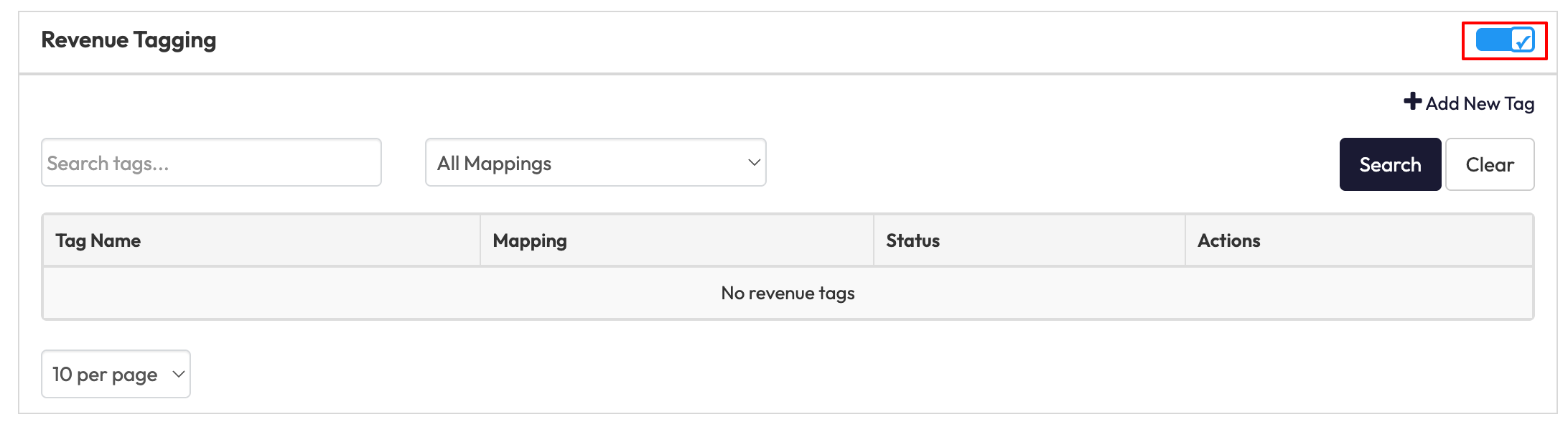Viewport: 1568px width, 422px height.
Task: Disable the Revenue Tagging toggle switch
Action: click(1504, 40)
